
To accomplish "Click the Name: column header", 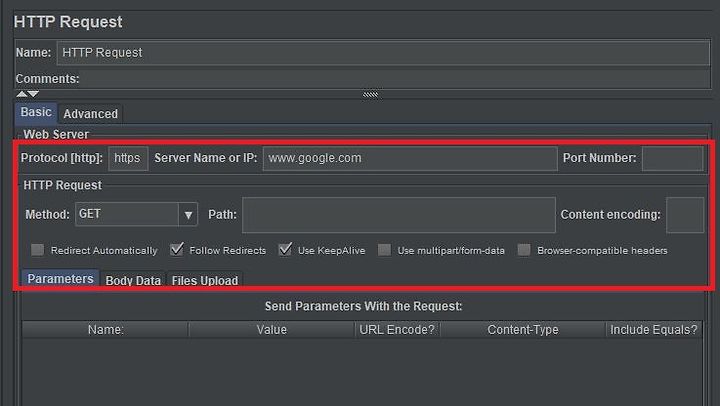I will click(105, 329).
